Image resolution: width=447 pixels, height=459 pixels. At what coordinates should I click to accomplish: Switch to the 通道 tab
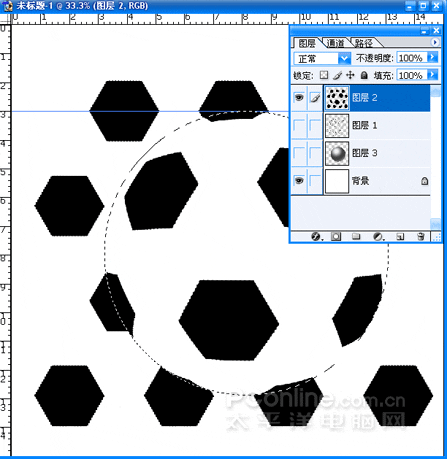[x=335, y=43]
